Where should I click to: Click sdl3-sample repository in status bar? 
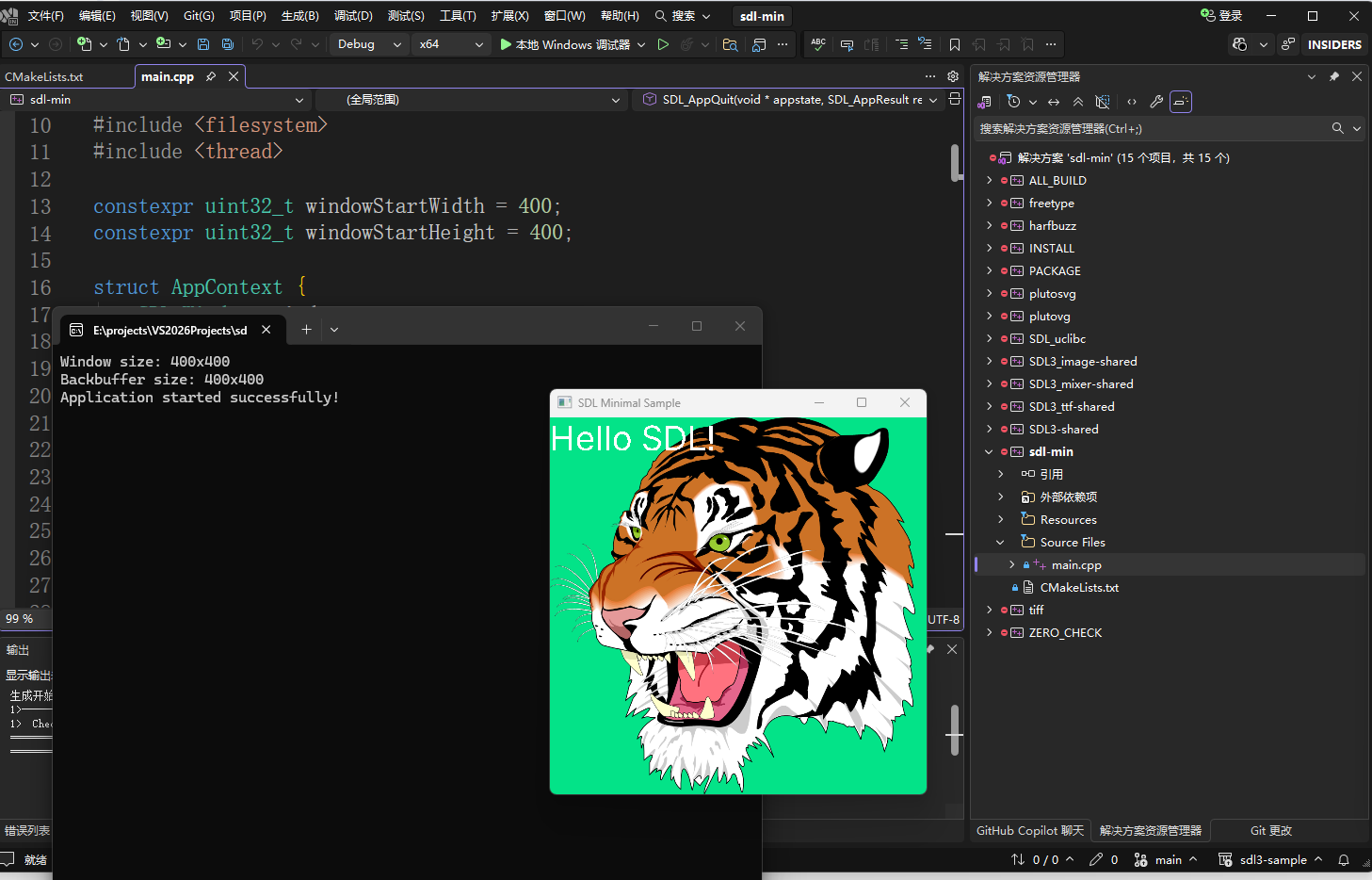(1270, 859)
